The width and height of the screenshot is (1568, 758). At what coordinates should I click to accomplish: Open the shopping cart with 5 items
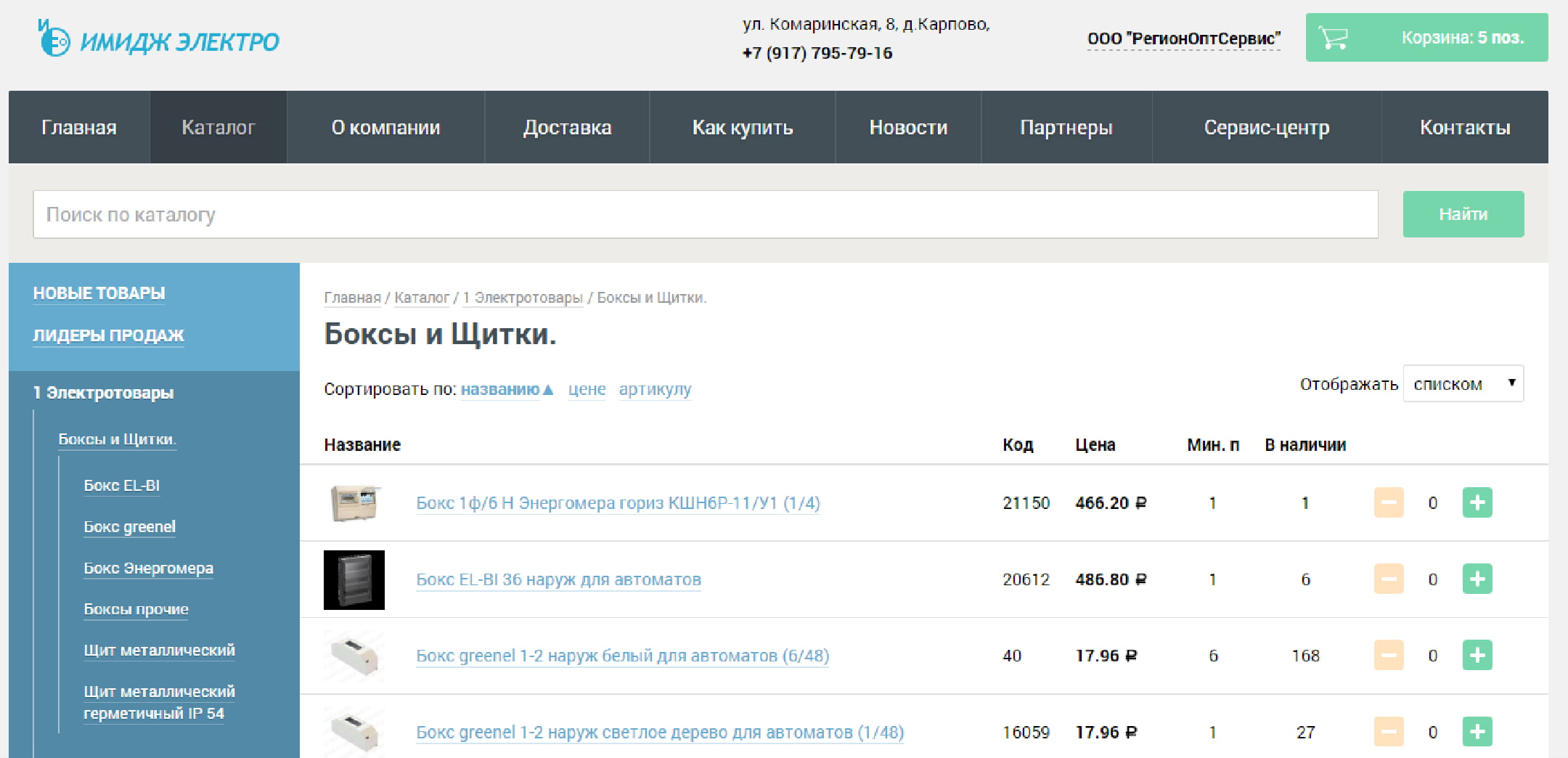click(x=1426, y=38)
